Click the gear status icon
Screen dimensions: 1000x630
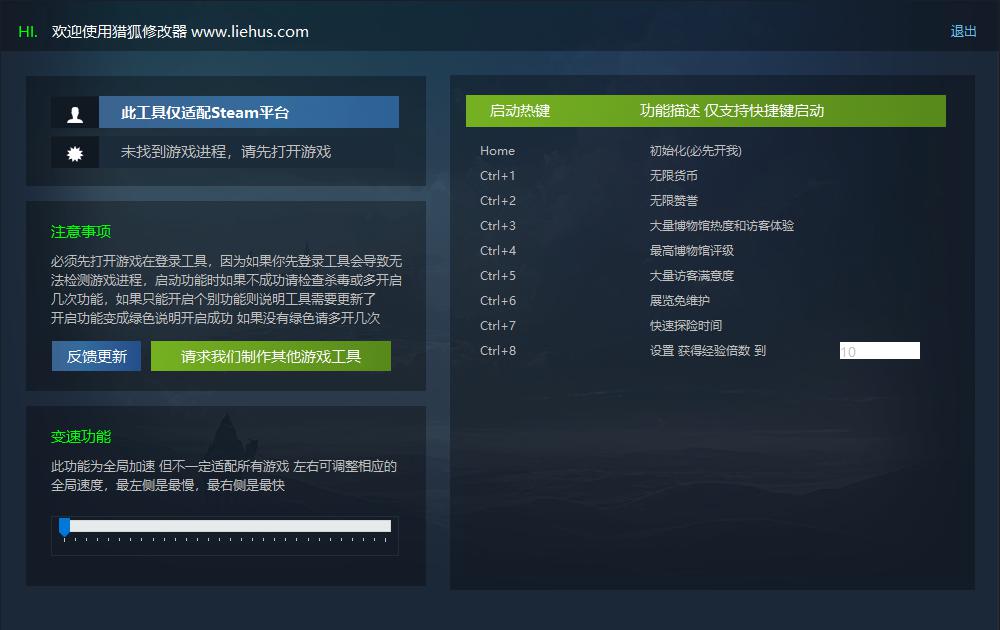click(x=75, y=153)
